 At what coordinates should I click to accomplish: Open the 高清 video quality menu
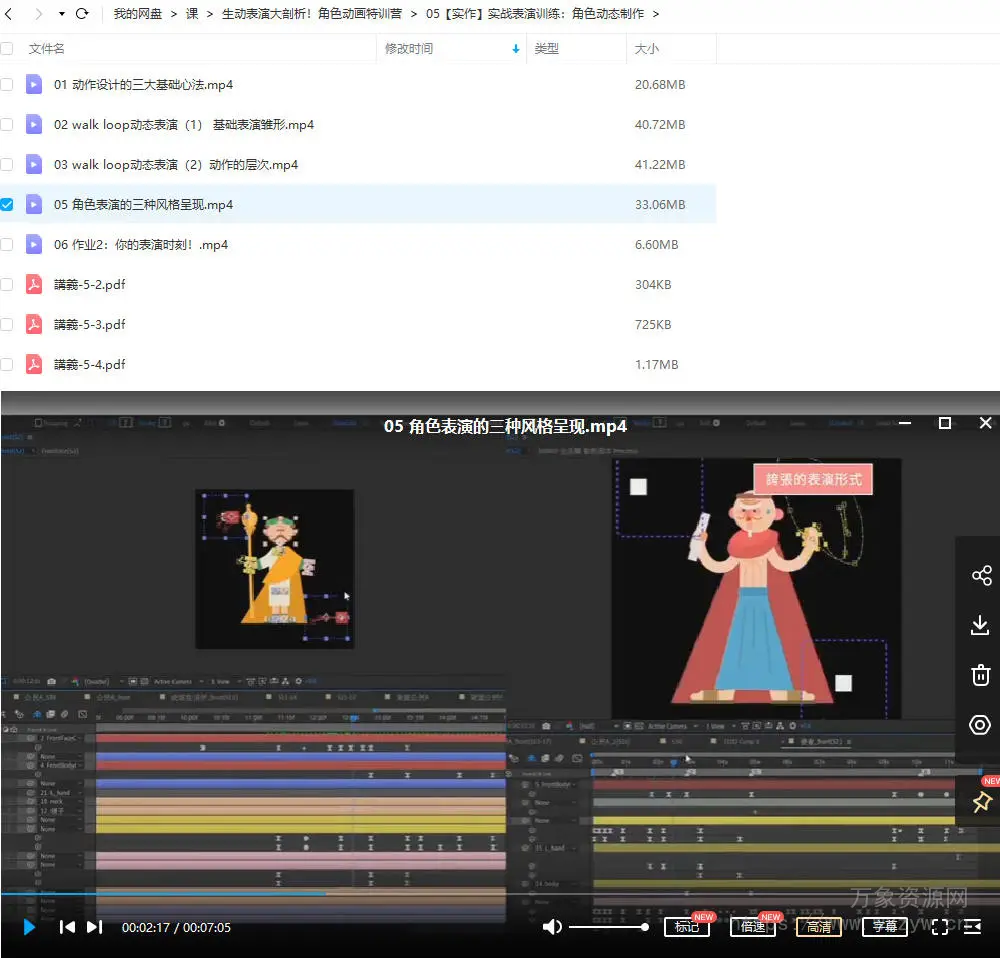[818, 927]
